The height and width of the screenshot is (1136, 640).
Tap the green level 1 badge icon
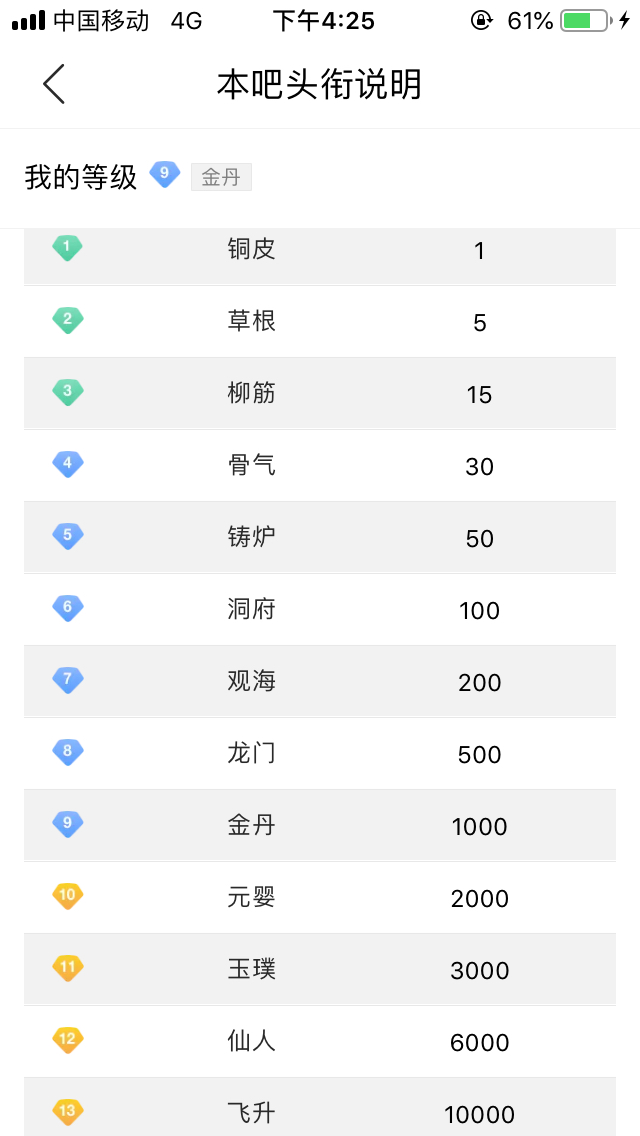click(x=68, y=248)
